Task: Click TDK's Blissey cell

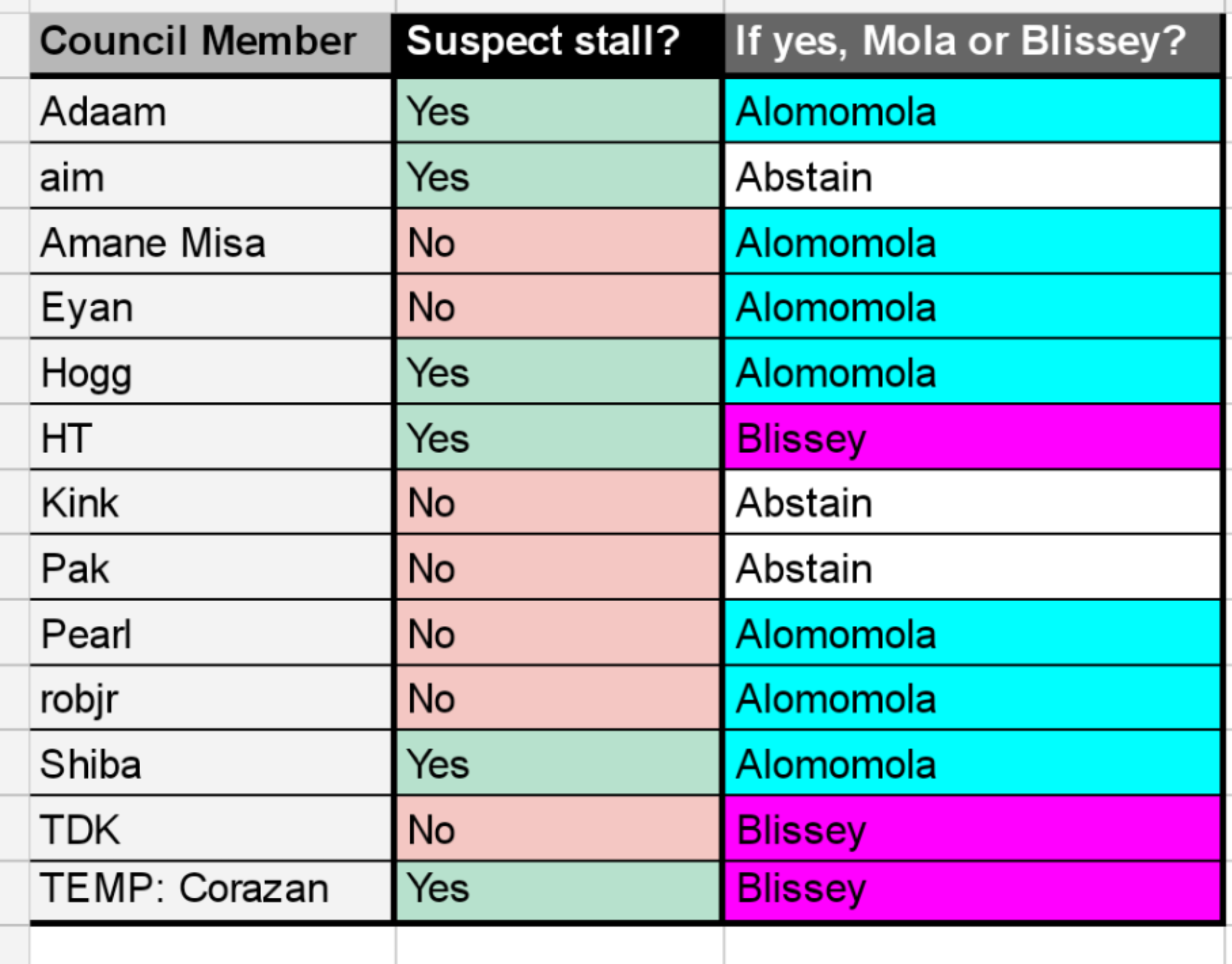Action: 972,829
